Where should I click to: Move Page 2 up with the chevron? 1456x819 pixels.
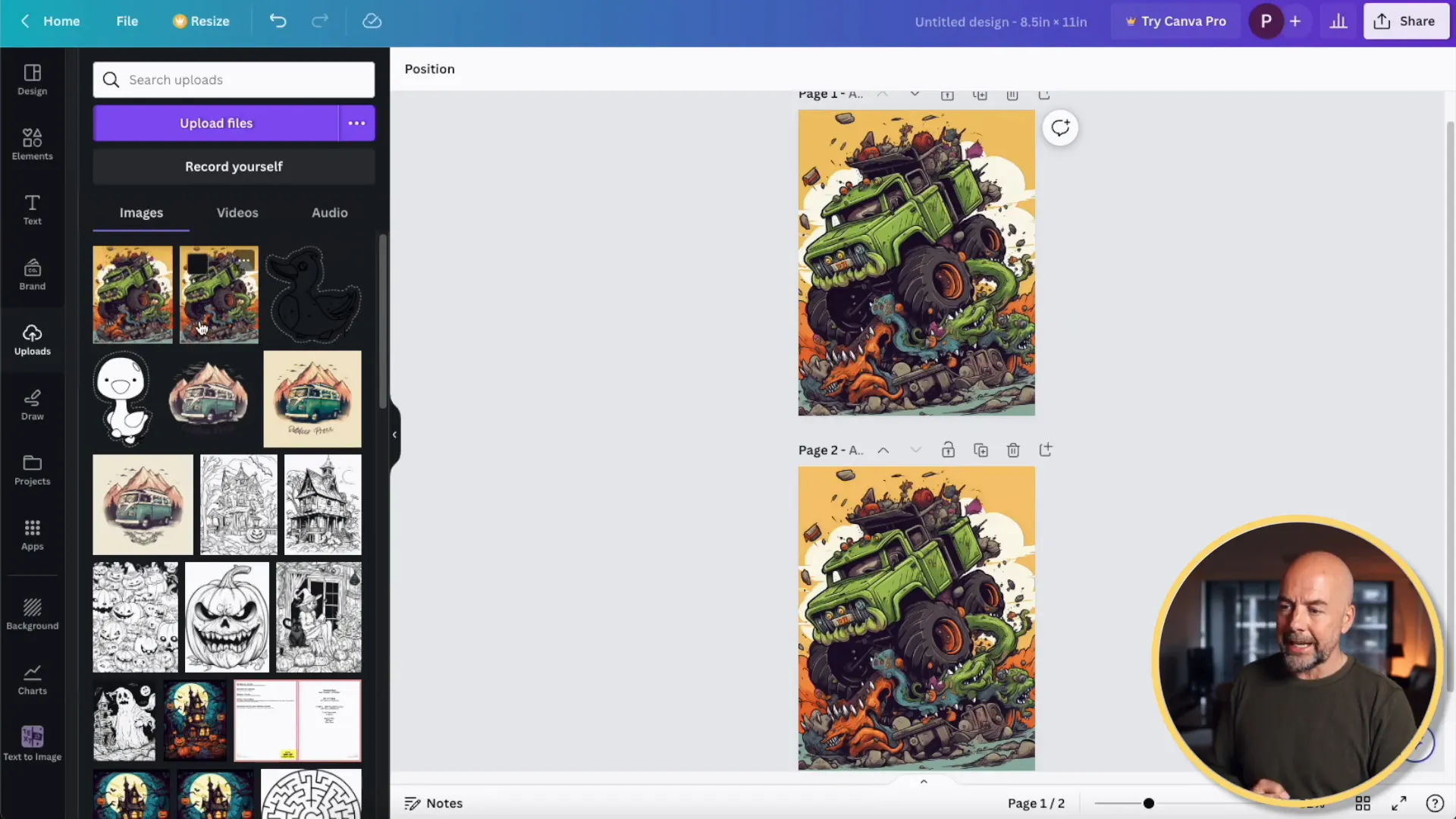[x=883, y=450]
